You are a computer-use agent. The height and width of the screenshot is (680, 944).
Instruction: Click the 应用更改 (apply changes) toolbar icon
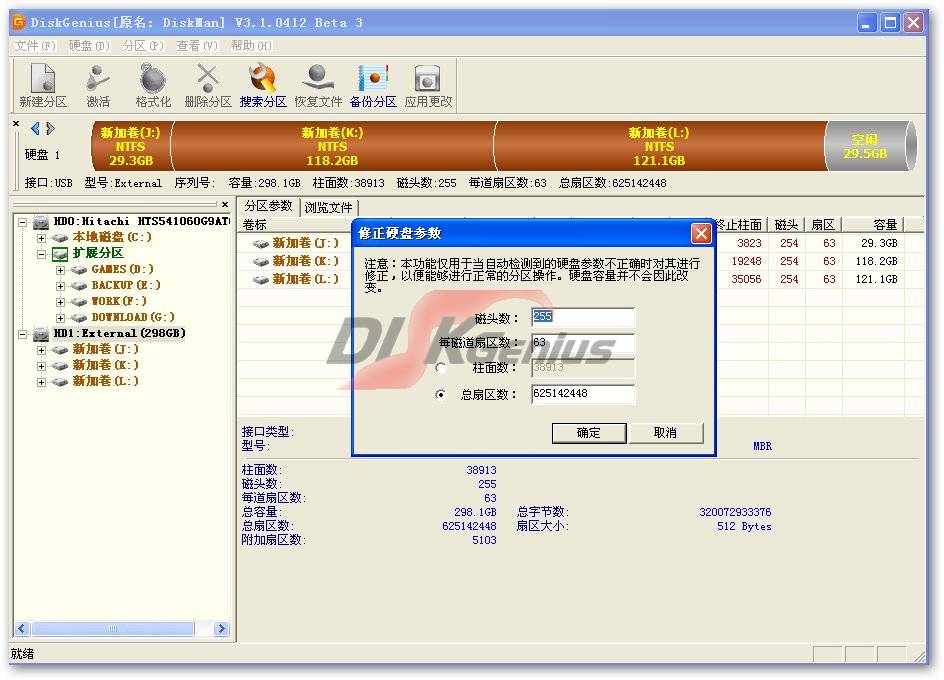click(428, 86)
